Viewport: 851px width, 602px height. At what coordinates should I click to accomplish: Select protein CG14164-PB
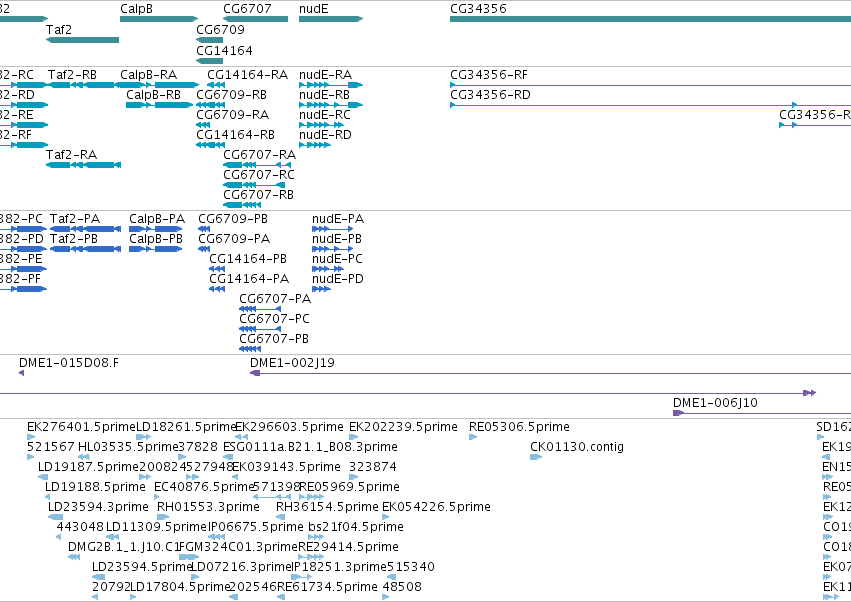pos(248,259)
